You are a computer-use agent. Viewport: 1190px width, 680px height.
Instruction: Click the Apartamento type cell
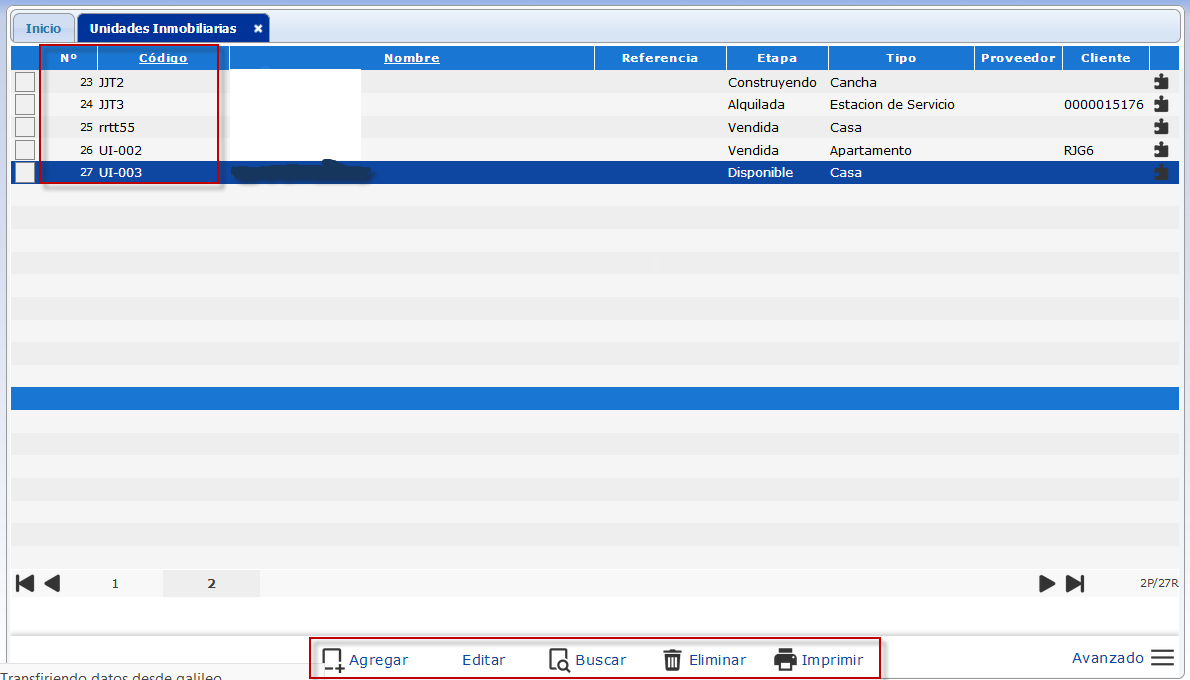coord(870,150)
